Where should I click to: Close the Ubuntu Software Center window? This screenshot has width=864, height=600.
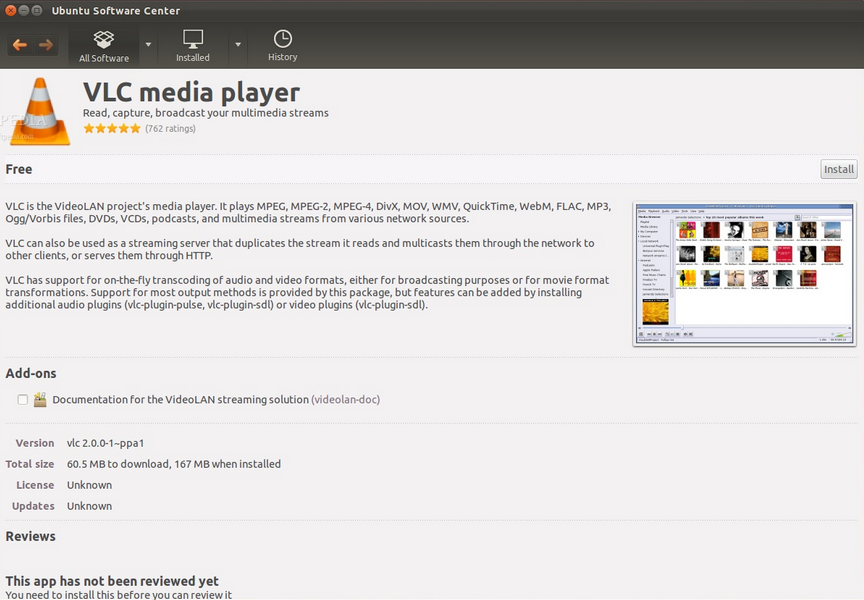pyautogui.click(x=11, y=10)
